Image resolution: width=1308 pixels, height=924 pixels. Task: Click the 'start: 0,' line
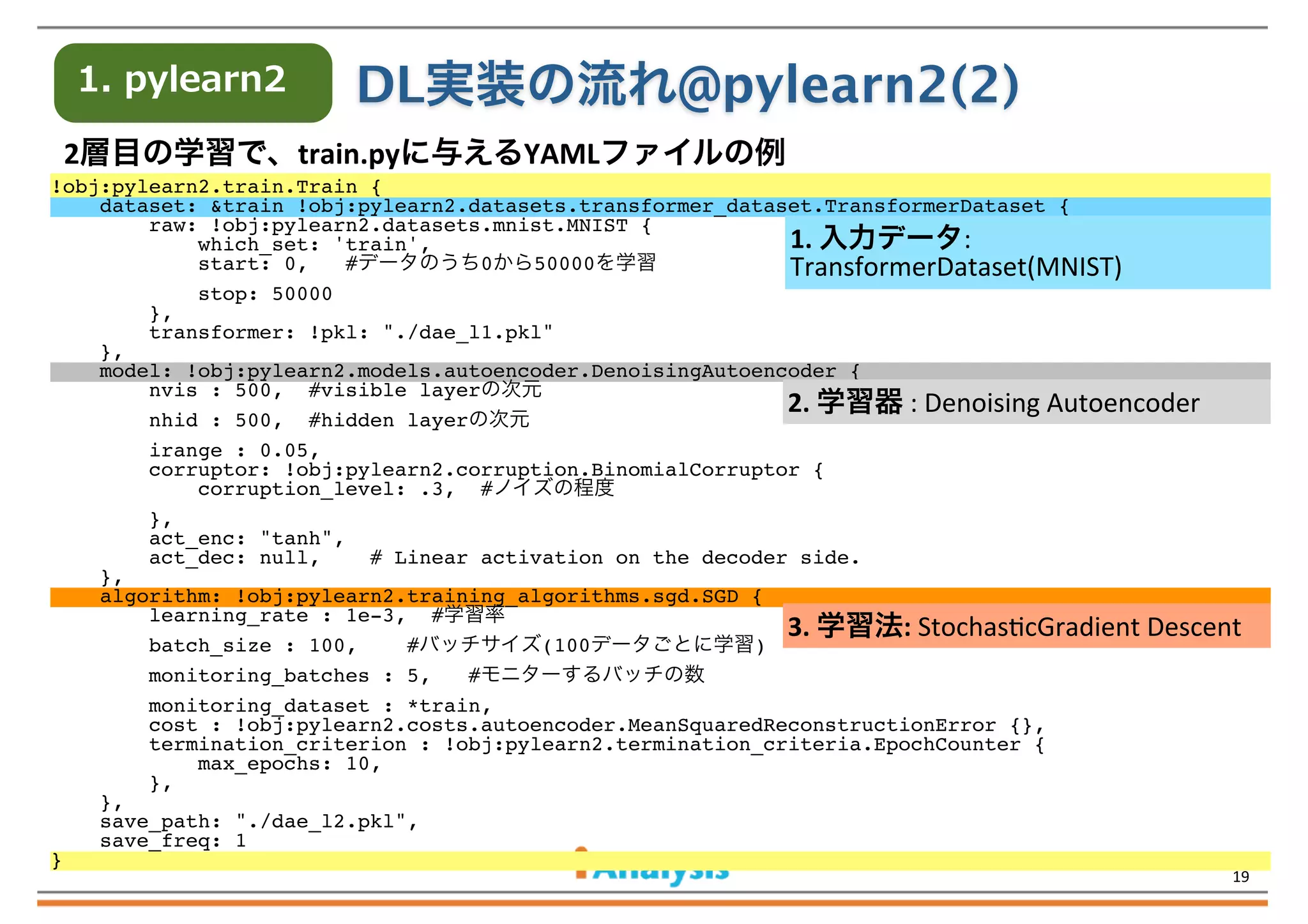tap(427, 263)
